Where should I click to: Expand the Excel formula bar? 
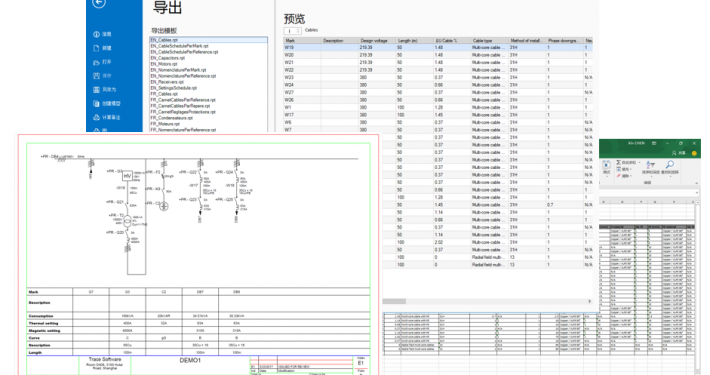pos(697,192)
